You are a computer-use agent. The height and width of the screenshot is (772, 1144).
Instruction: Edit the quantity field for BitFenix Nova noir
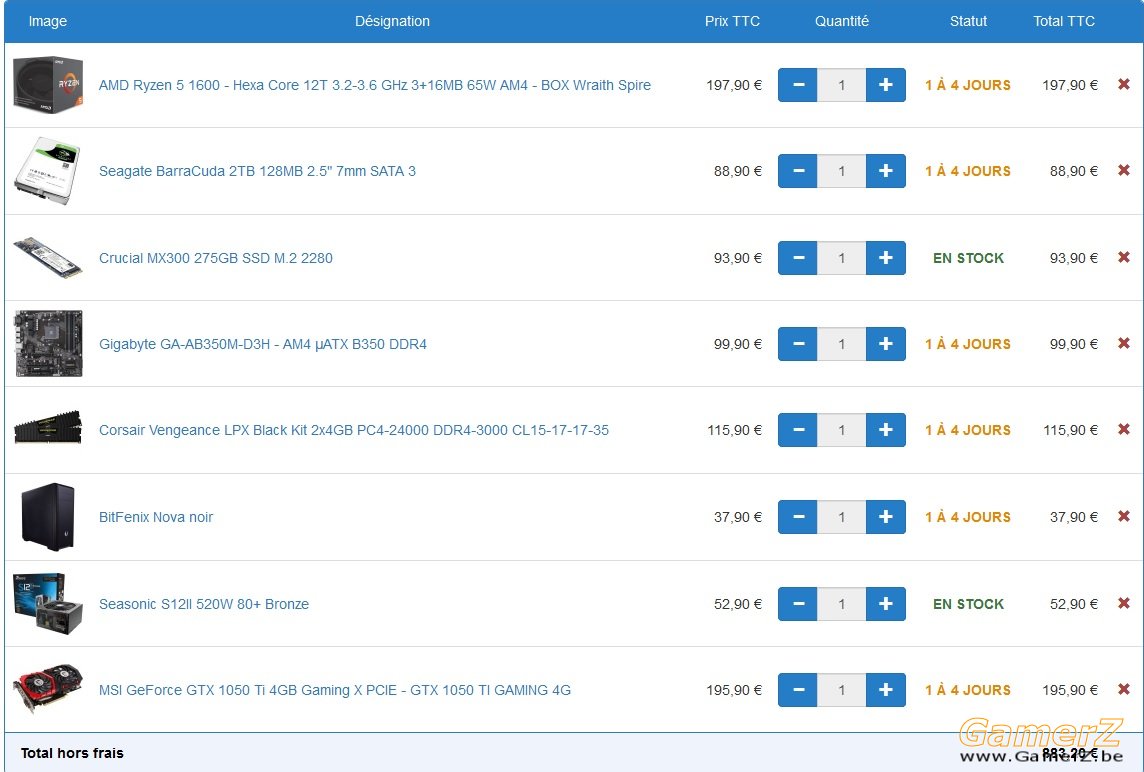[842, 517]
